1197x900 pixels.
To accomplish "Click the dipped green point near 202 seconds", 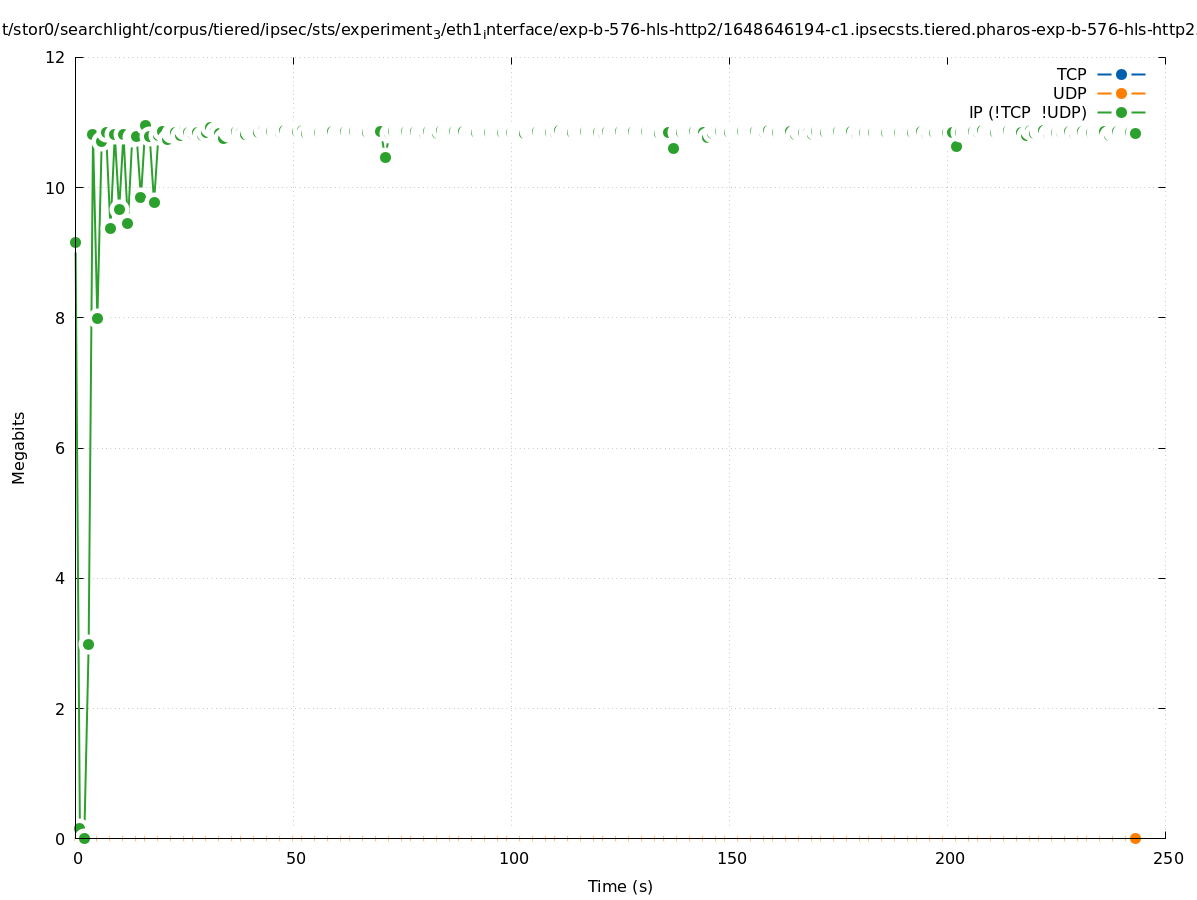I will pyautogui.click(x=956, y=146).
